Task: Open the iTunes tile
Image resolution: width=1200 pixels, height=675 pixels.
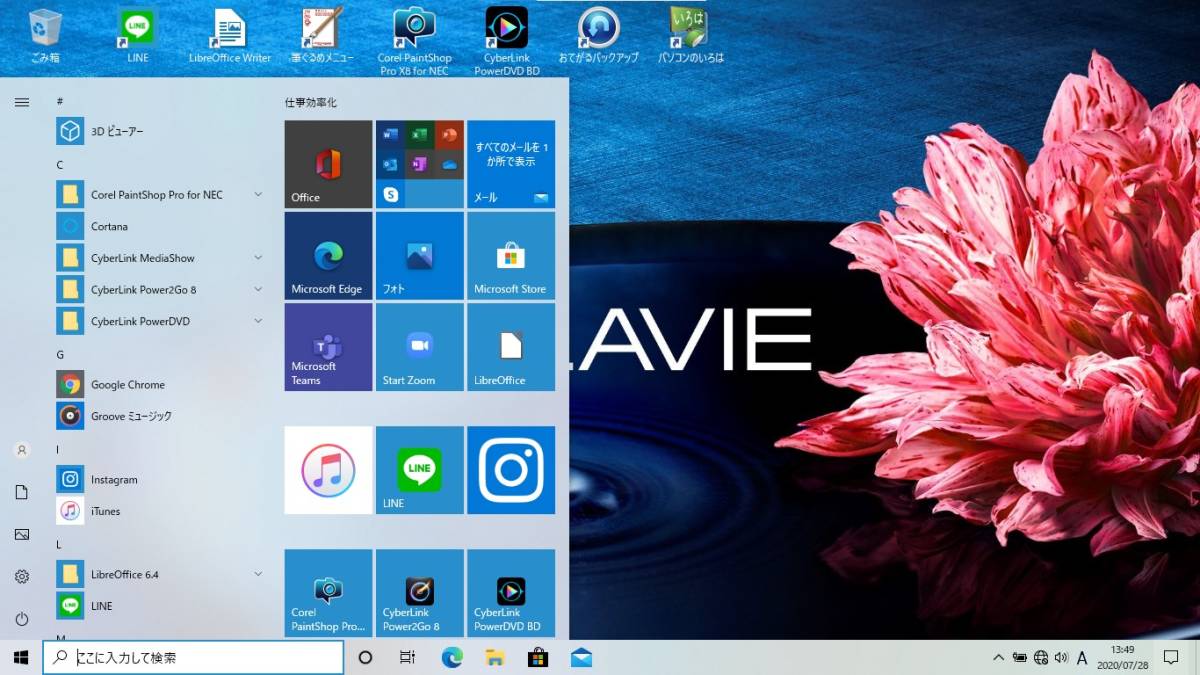Action: [328, 470]
